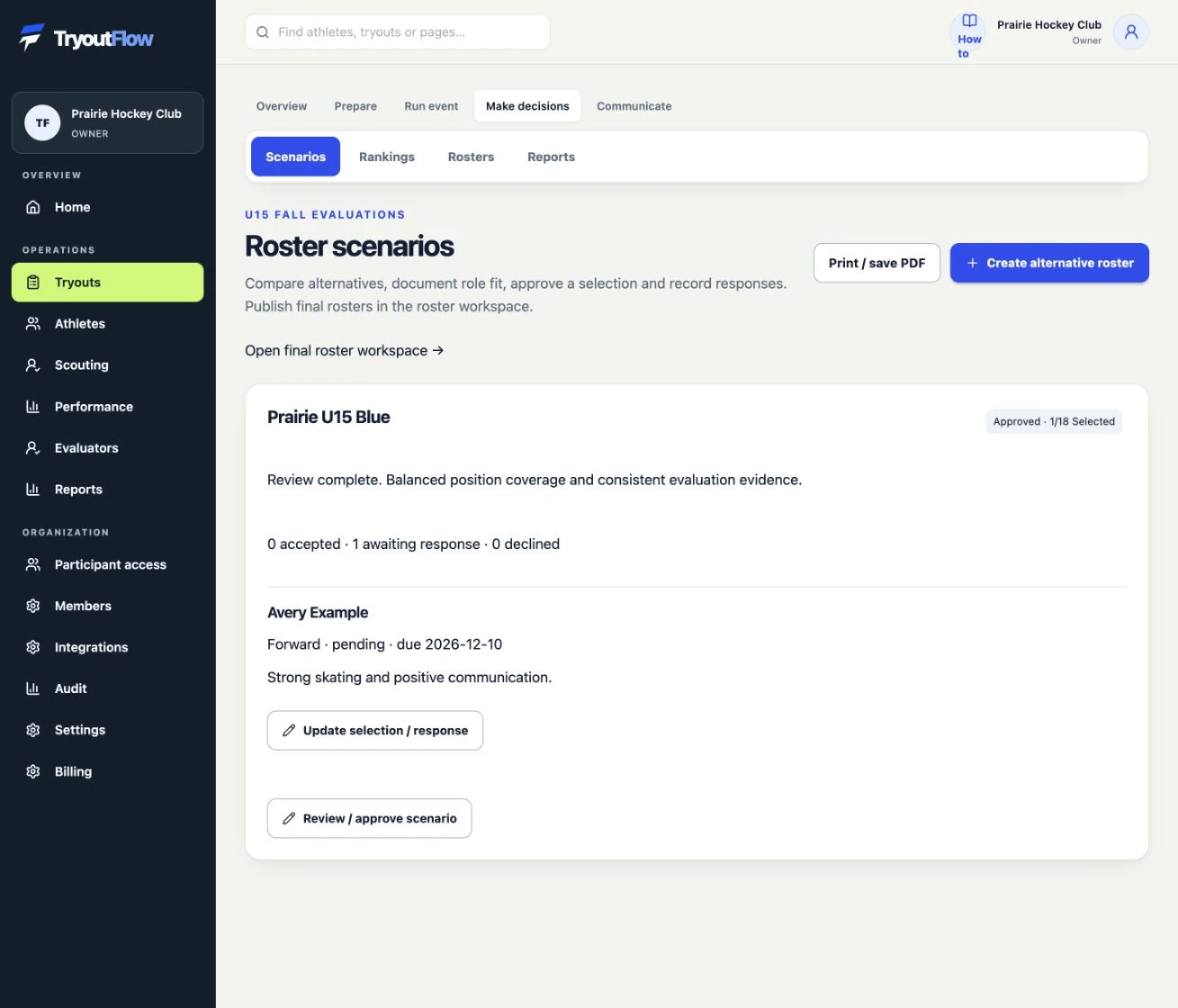The image size is (1178, 1008).
Task: Click the 1 awaiting response status text
Action: [416, 544]
